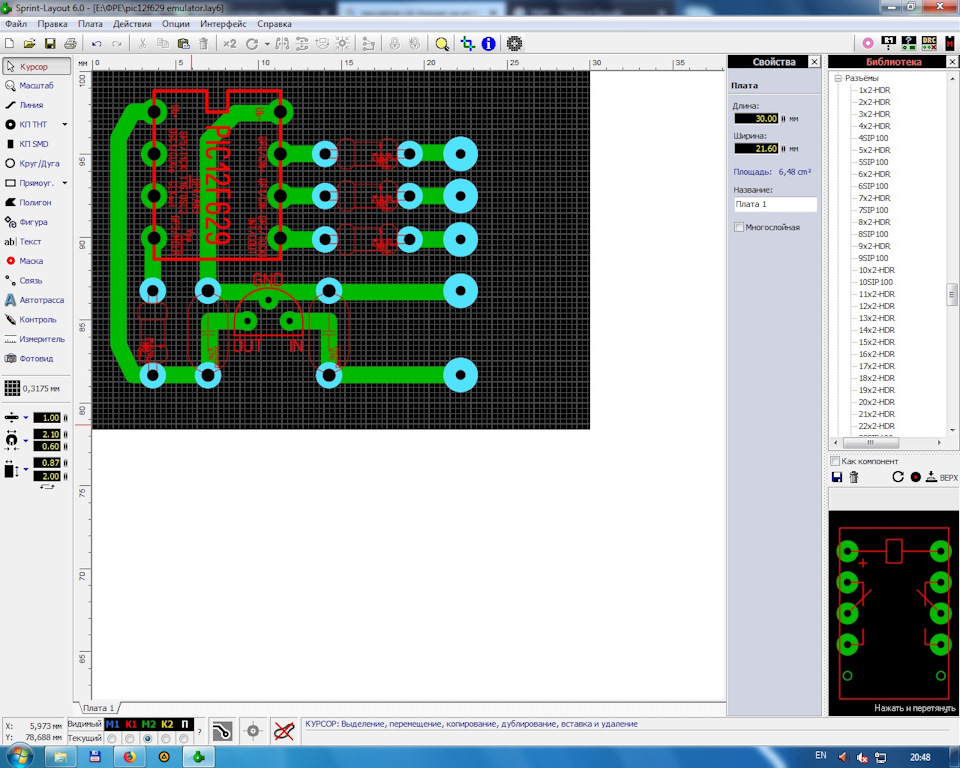The width and height of the screenshot is (960, 768).
Task: Toggle visibility of M2 layer
Action: 149,724
